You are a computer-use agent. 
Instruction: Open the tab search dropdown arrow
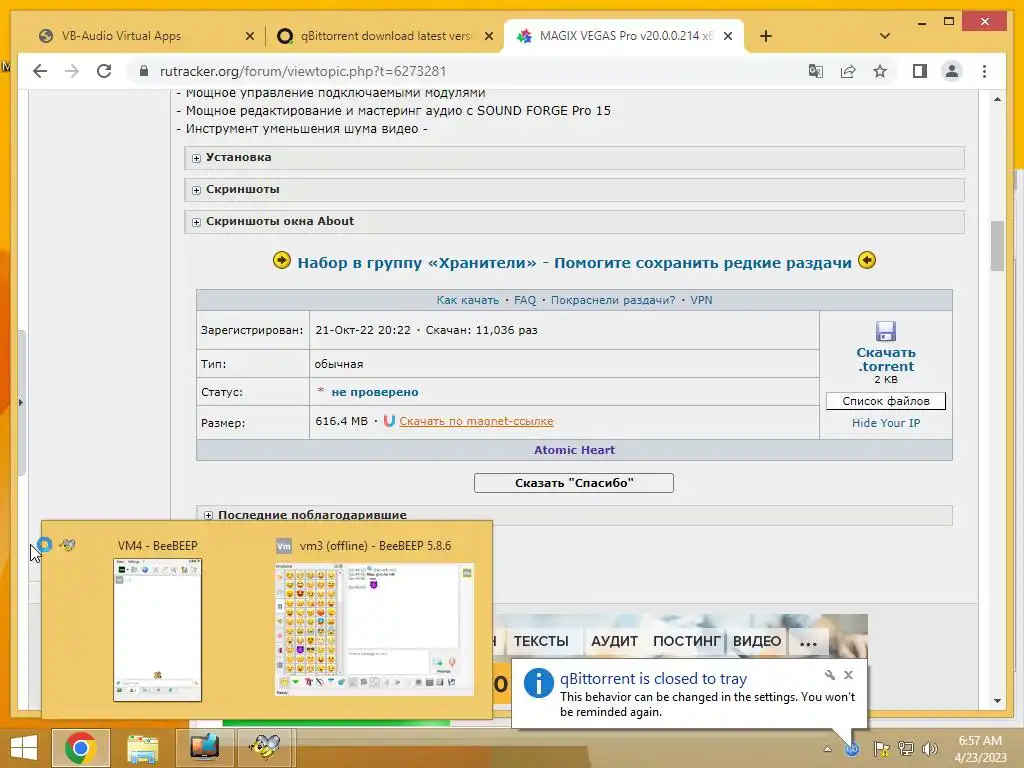(885, 36)
